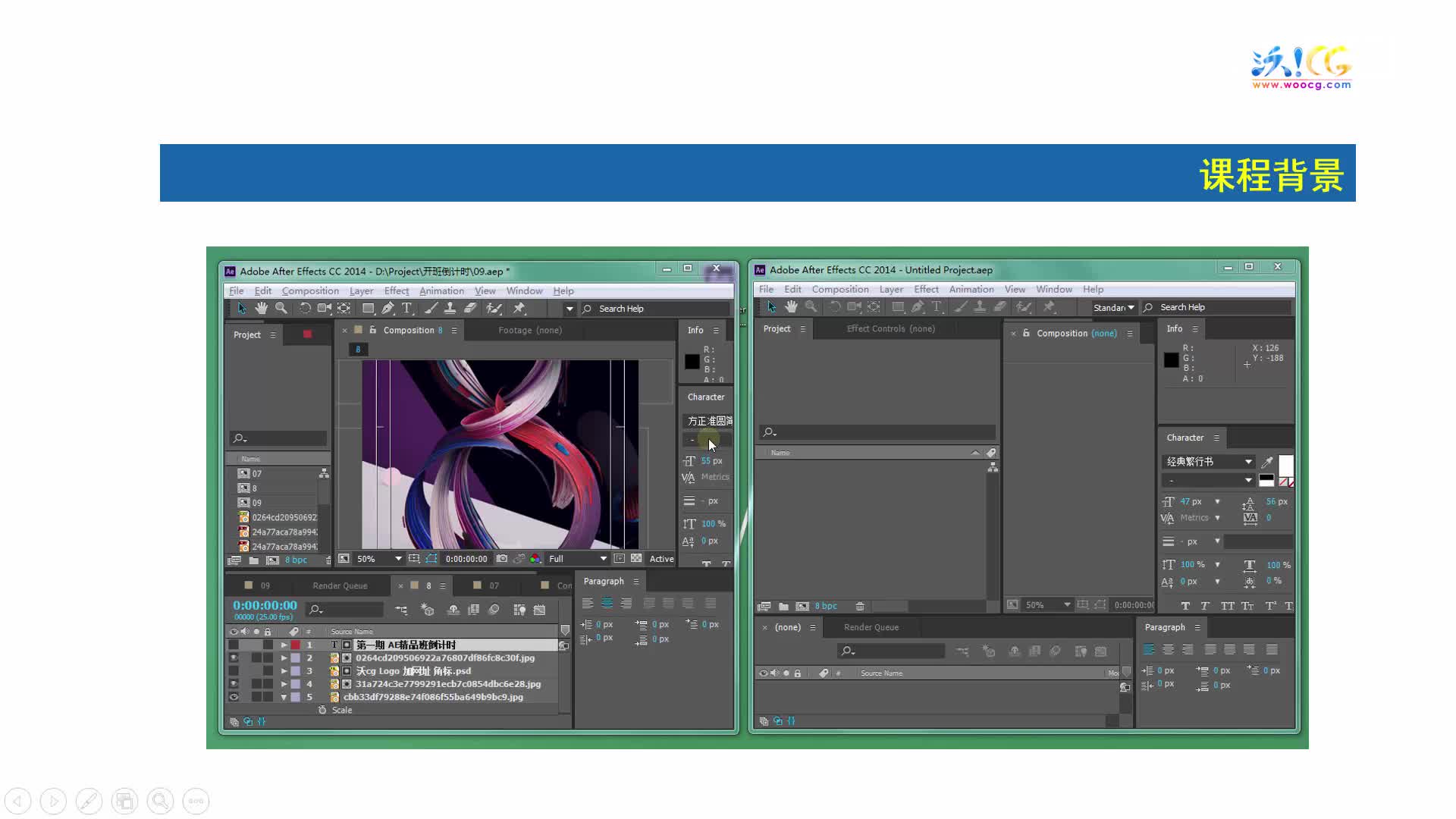Select the Brush tool in left AE window
Image resolution: width=1456 pixels, height=819 pixels.
point(431,308)
